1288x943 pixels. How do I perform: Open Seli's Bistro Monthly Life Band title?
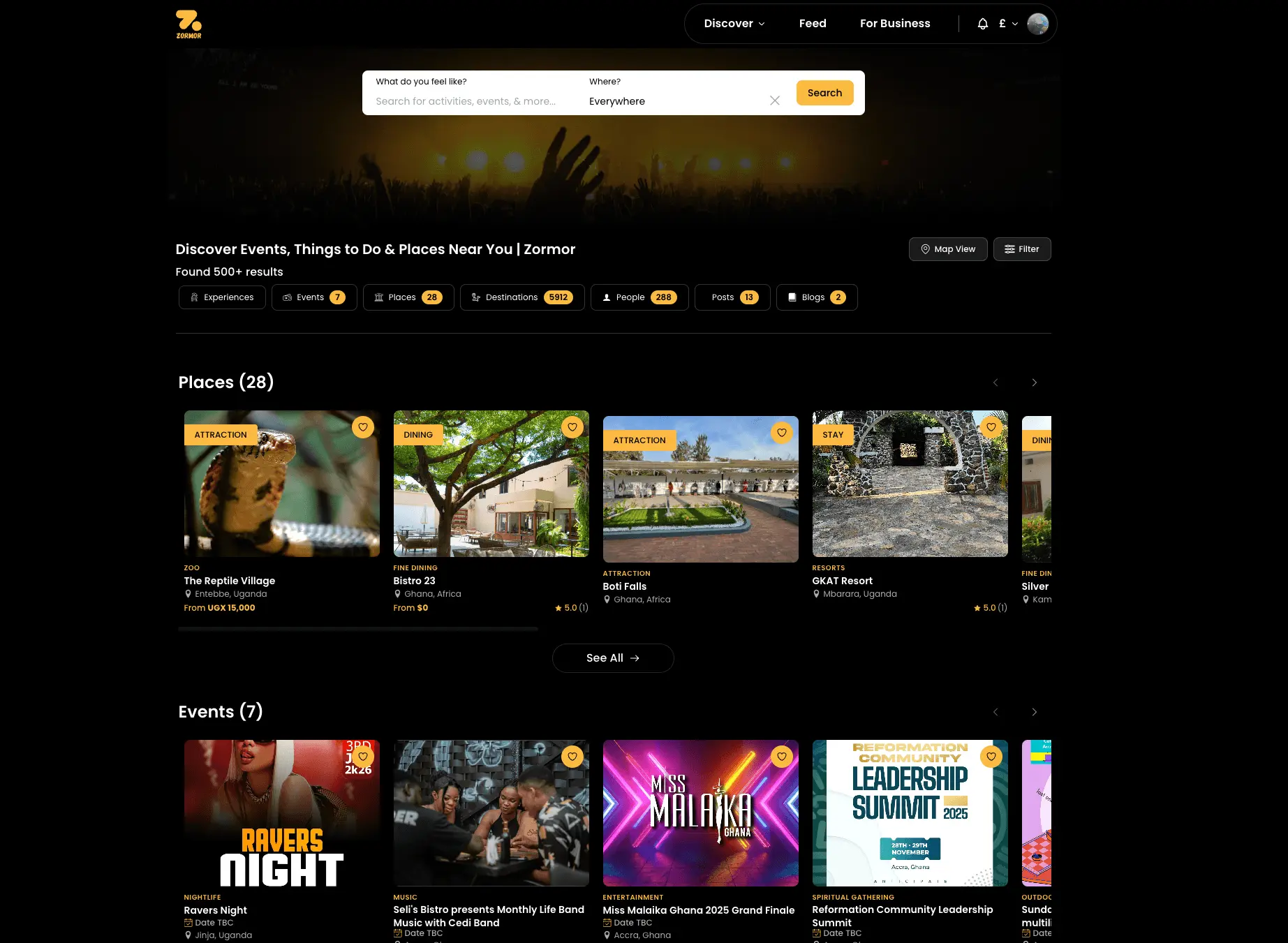click(489, 916)
